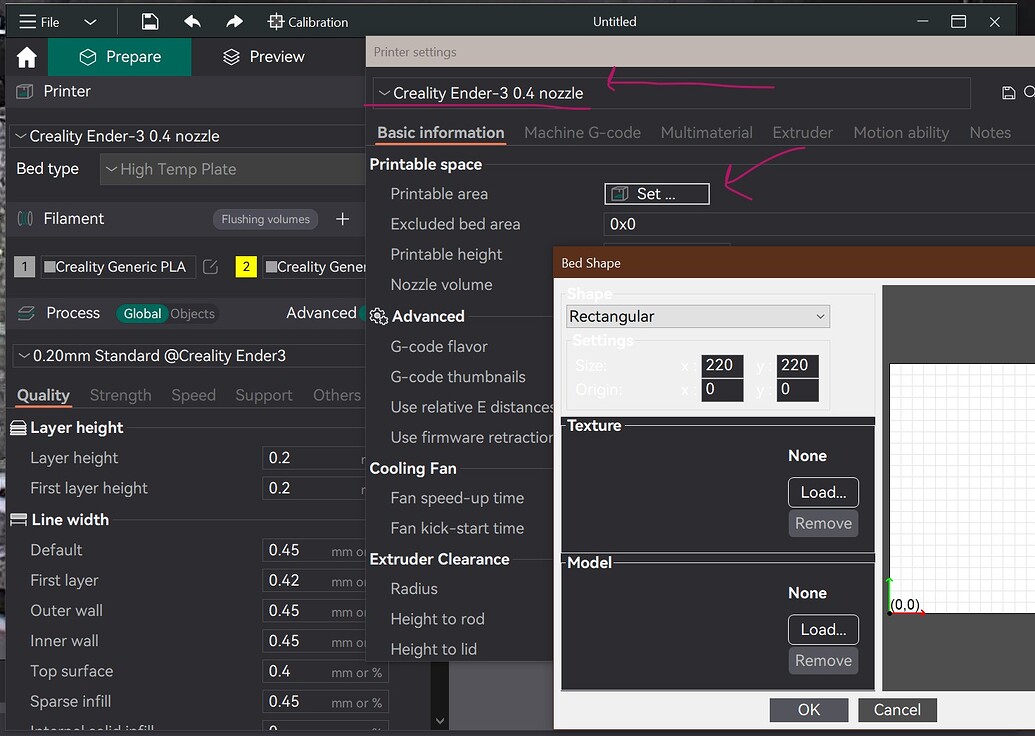1035x736 pixels.
Task: Switch process scope to Global
Action: click(143, 314)
